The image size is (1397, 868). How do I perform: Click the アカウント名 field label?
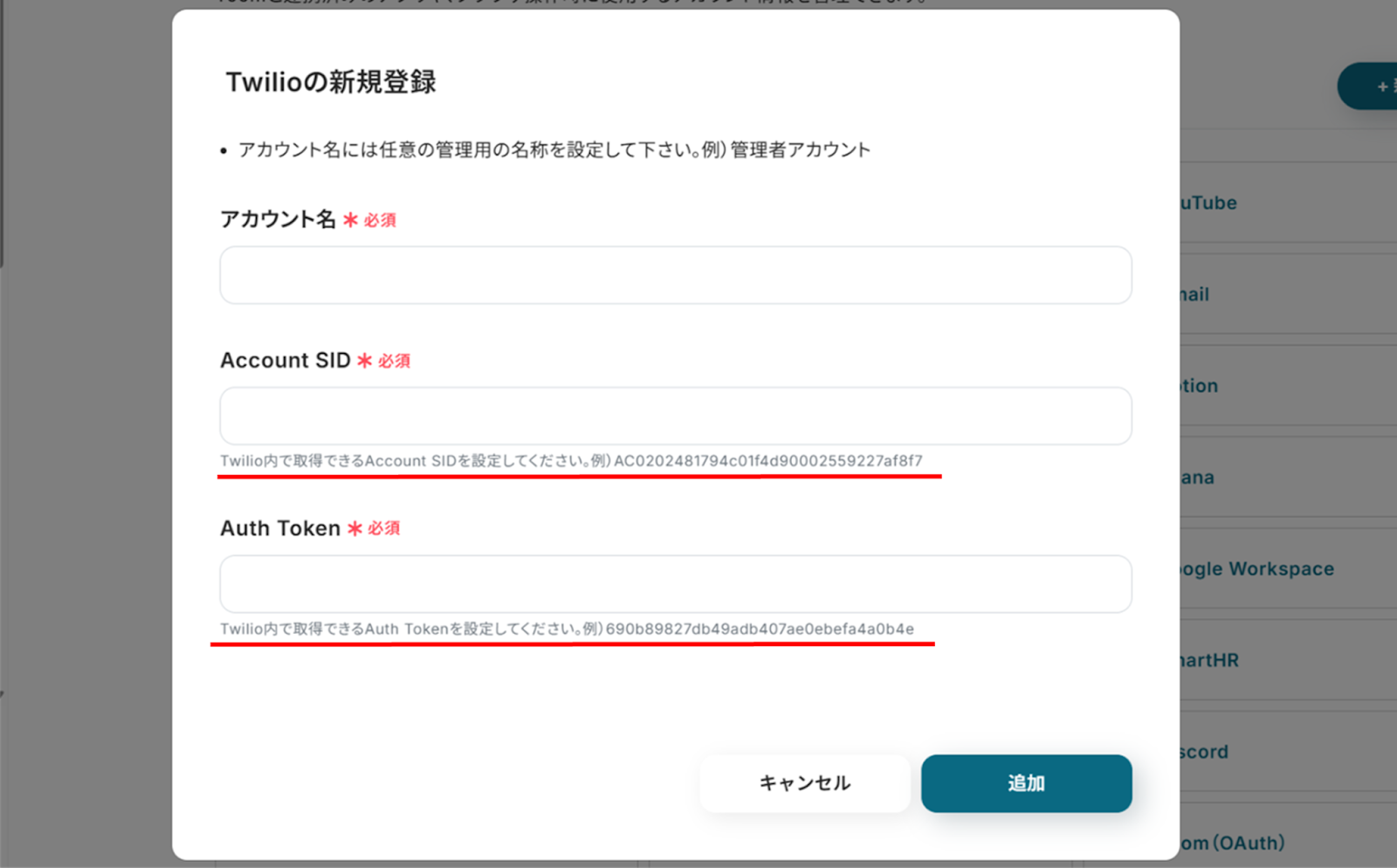point(278,219)
